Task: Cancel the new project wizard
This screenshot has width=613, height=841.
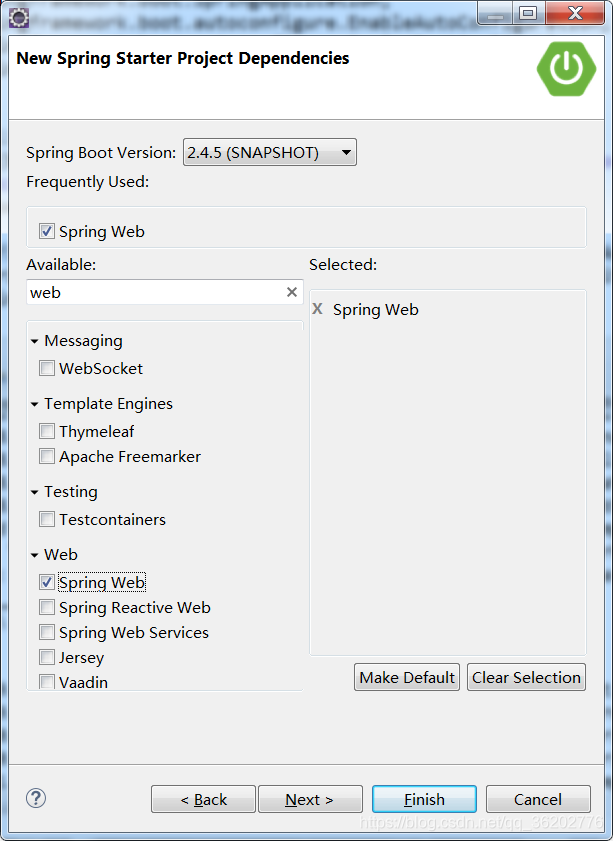Action: (538, 799)
